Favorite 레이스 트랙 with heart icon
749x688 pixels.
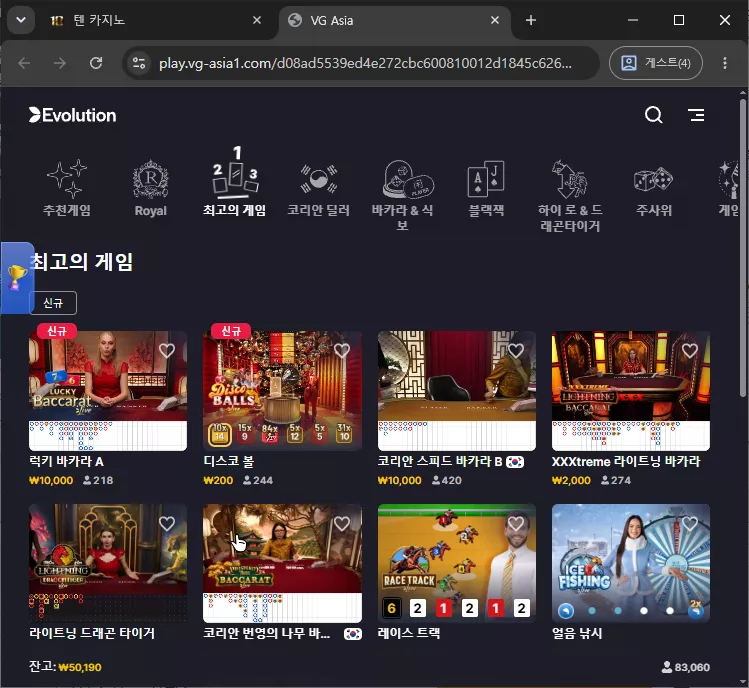(516, 524)
